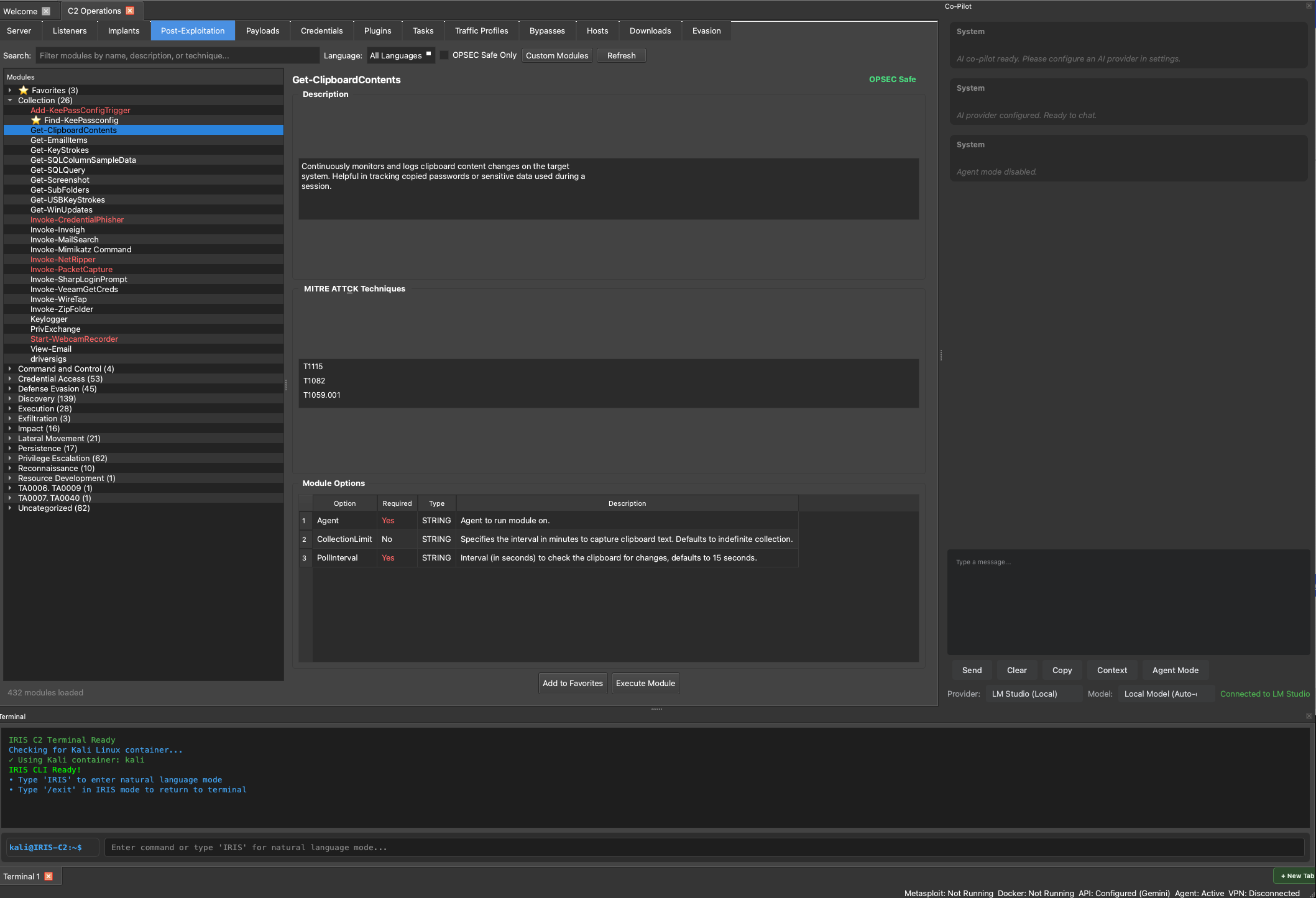Expand Credential Access (53) category
Image resolution: width=1316 pixels, height=898 pixels.
click(x=10, y=378)
